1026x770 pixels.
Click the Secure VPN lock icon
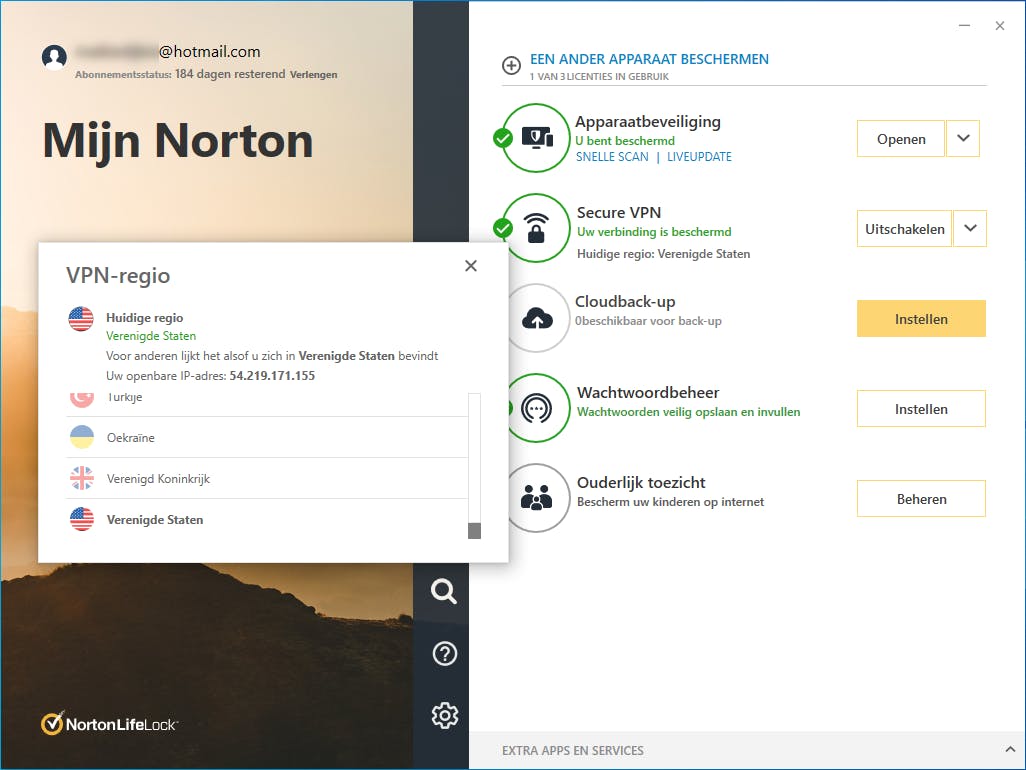[x=537, y=228]
